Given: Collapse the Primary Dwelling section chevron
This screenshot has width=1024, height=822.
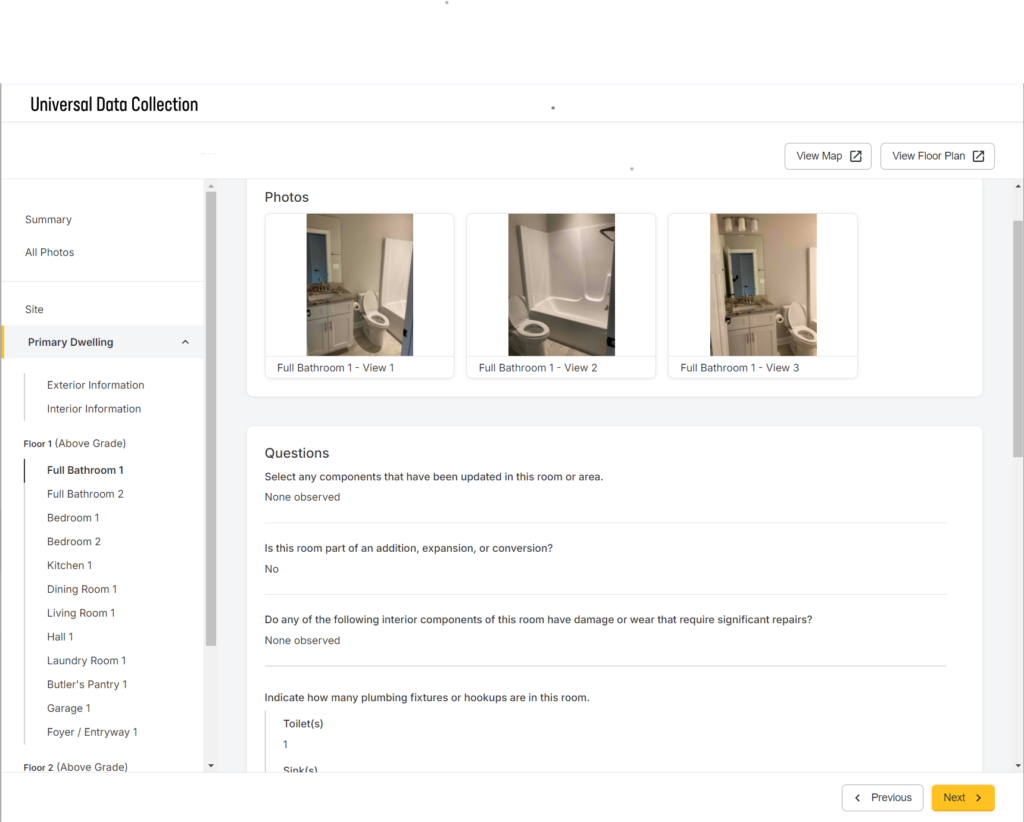Looking at the screenshot, I should (x=185, y=342).
